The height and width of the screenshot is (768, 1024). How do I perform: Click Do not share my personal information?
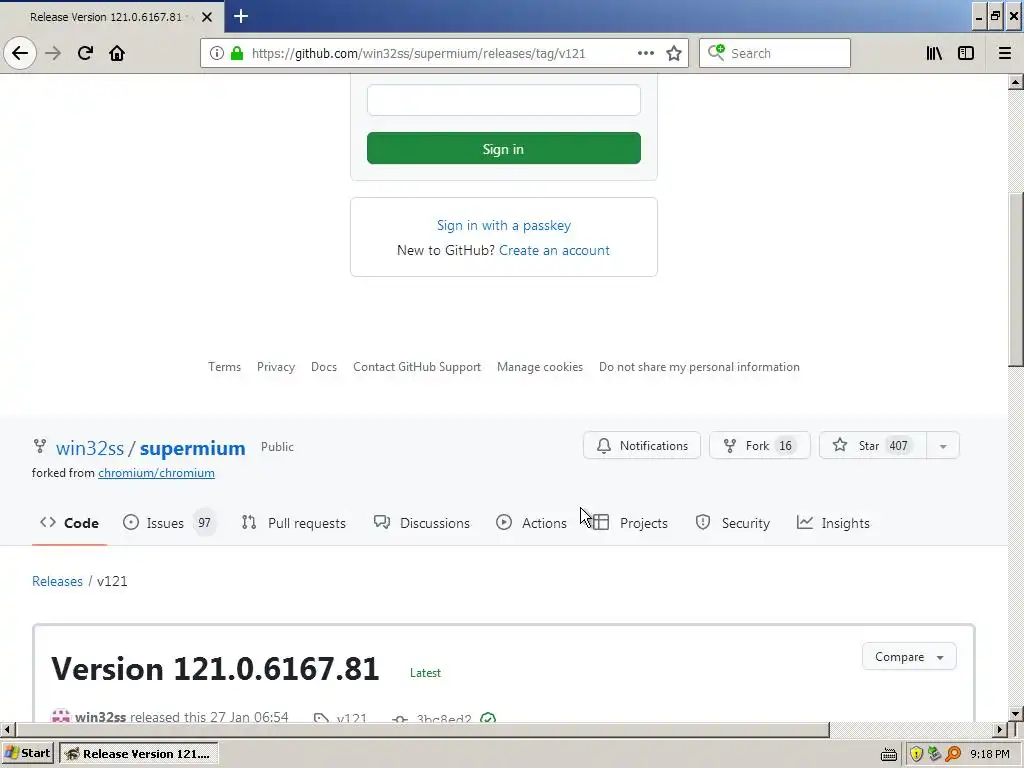[x=699, y=367]
